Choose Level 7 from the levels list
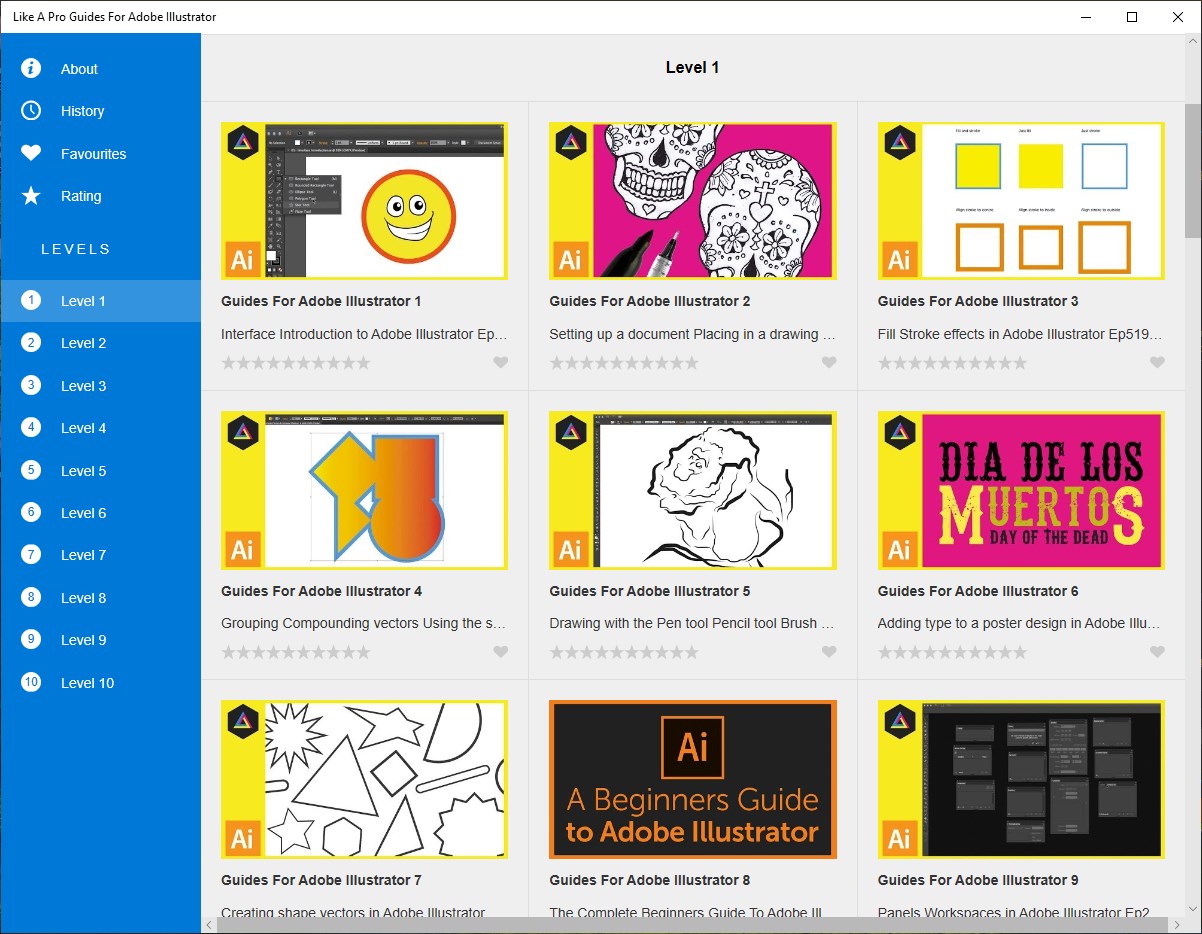Image resolution: width=1202 pixels, height=934 pixels. point(100,555)
